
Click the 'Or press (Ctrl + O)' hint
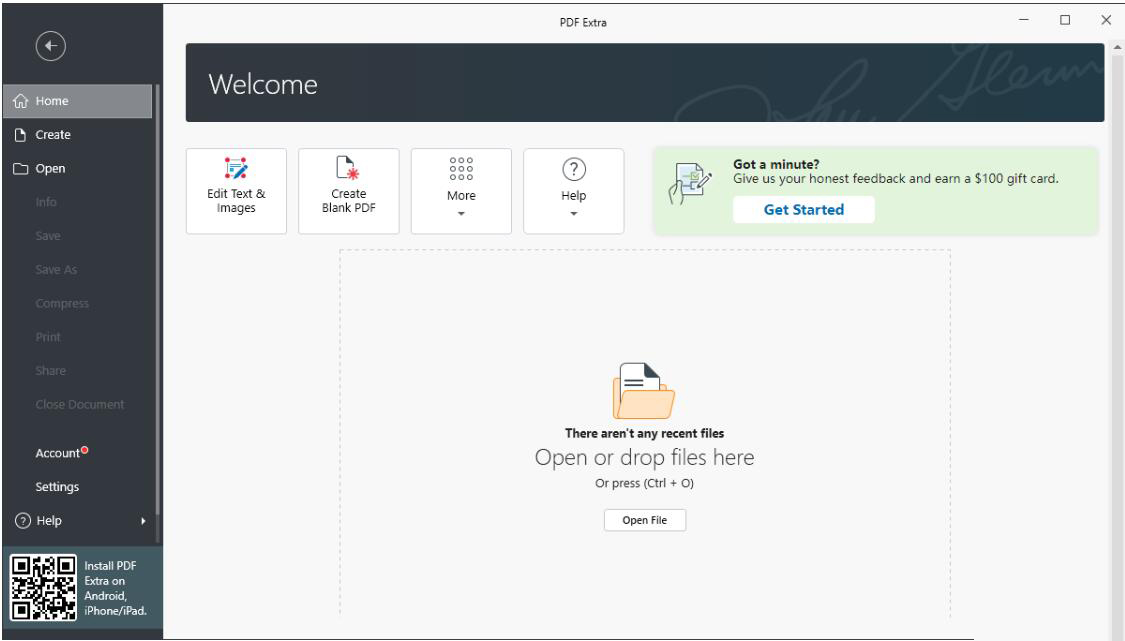[644, 483]
